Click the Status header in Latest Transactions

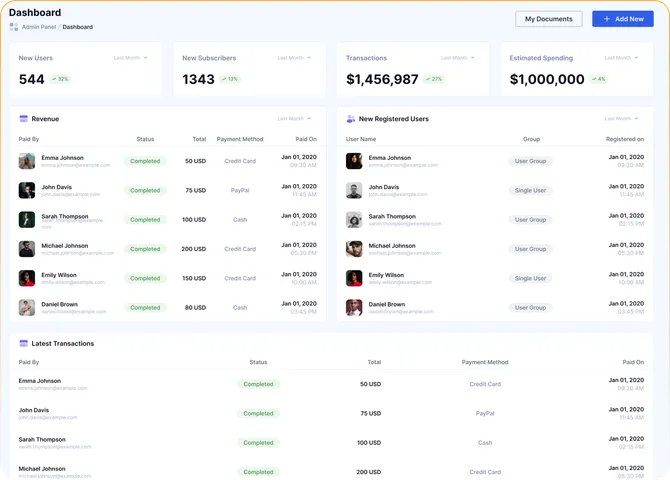coord(258,362)
